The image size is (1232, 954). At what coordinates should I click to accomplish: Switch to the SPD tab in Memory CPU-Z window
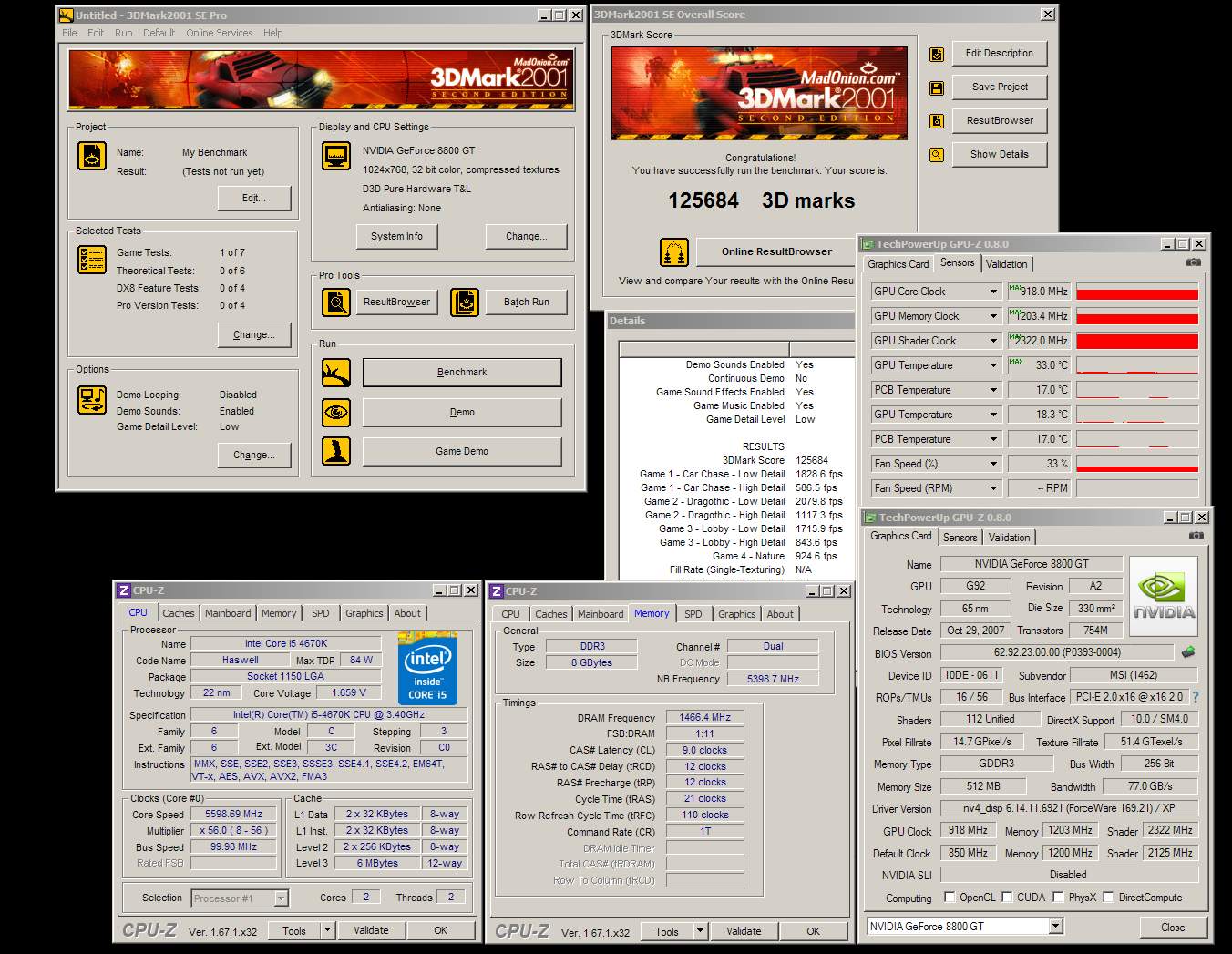[693, 614]
